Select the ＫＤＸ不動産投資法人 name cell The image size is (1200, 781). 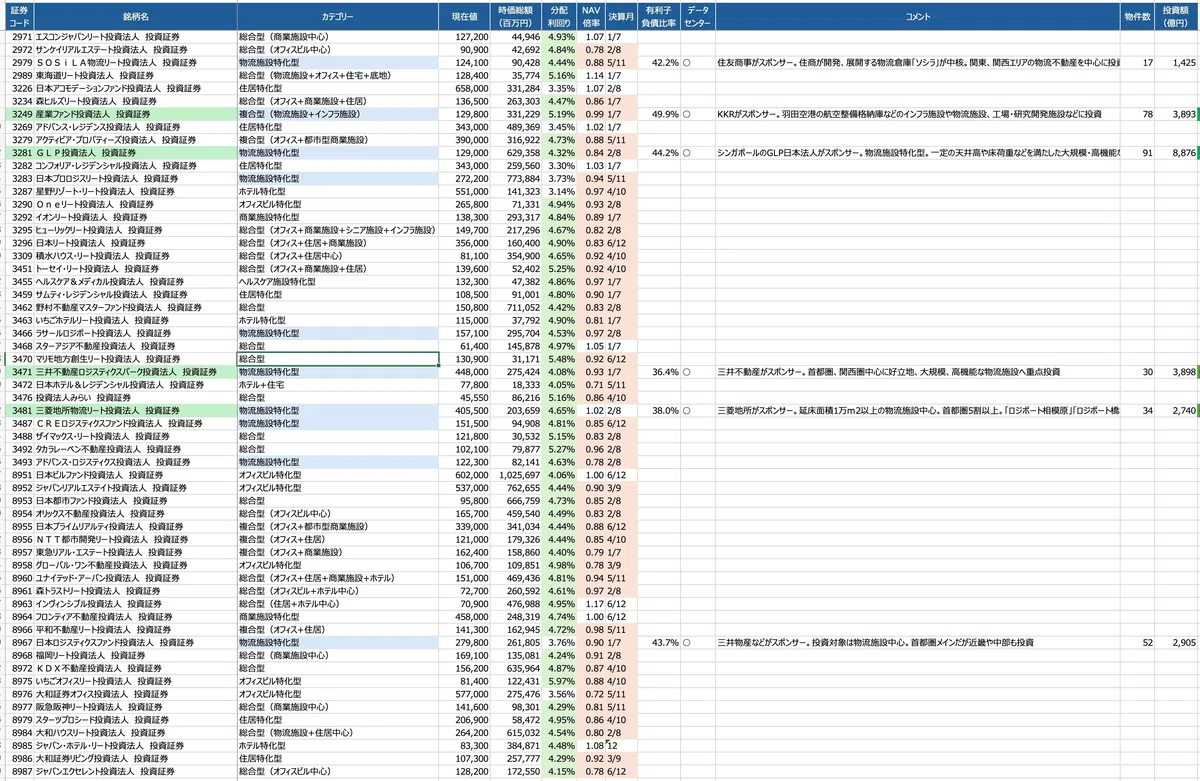coord(136,669)
